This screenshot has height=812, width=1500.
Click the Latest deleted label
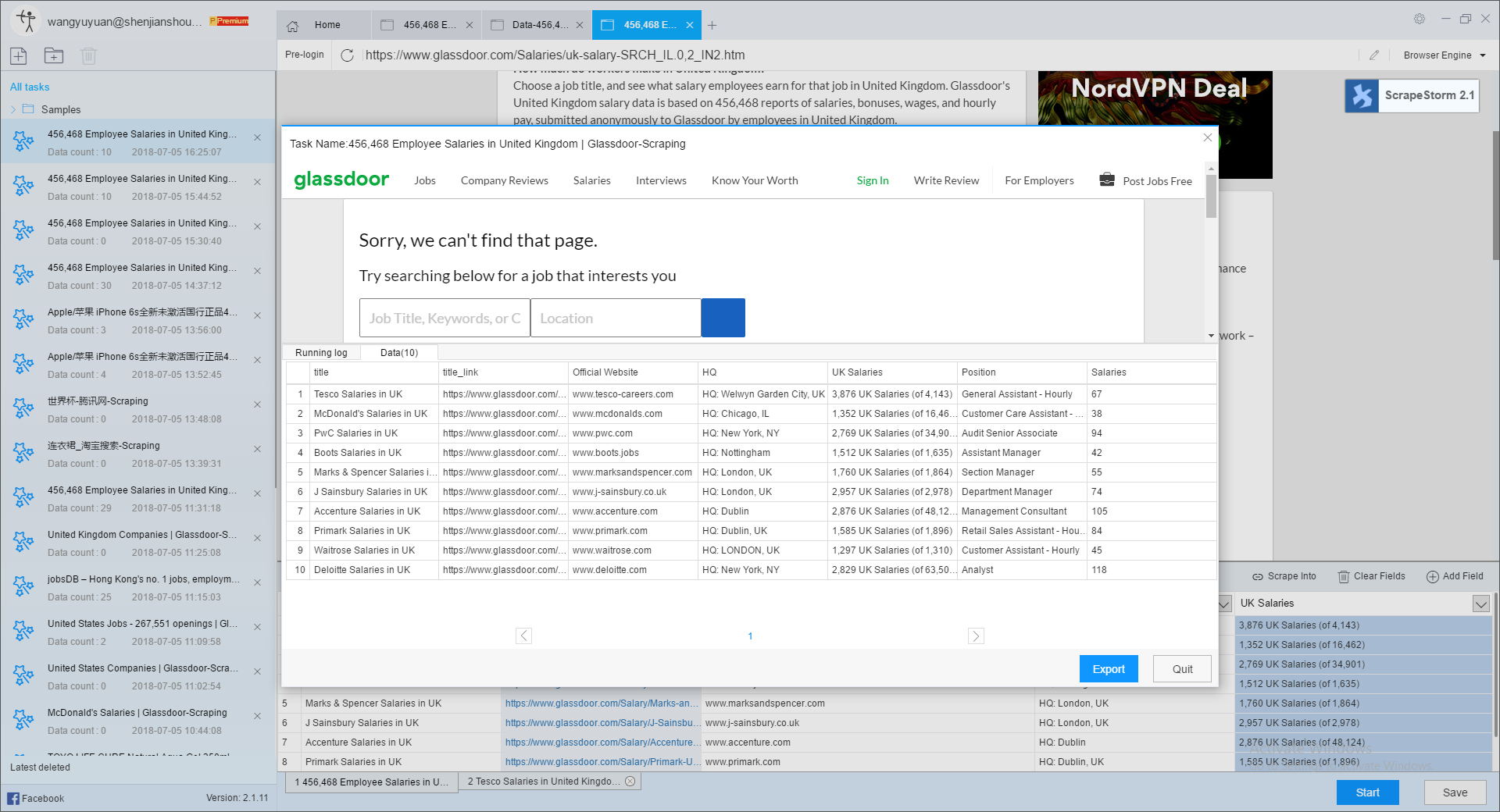point(40,767)
